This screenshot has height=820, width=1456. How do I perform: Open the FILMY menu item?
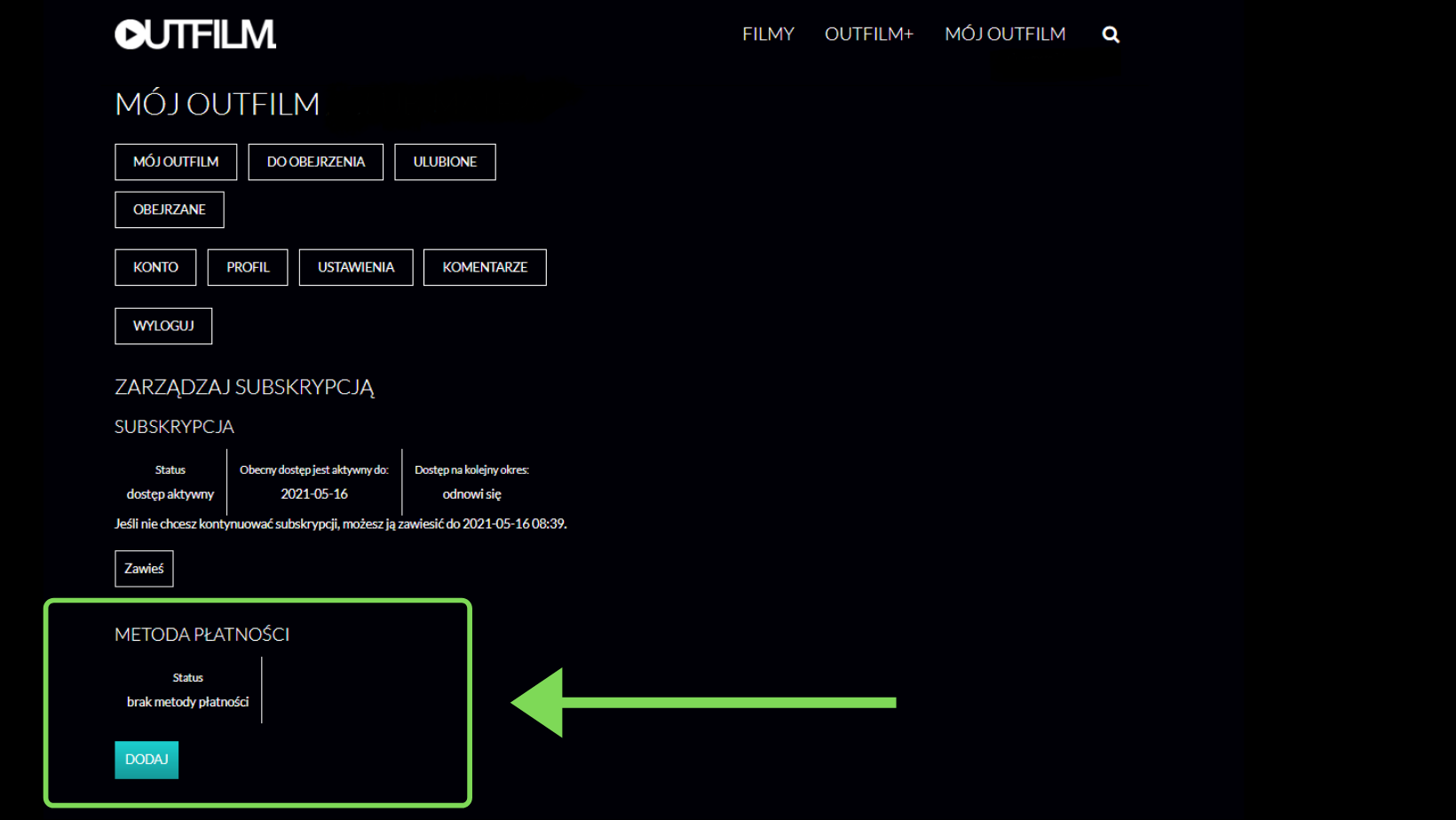pos(768,34)
